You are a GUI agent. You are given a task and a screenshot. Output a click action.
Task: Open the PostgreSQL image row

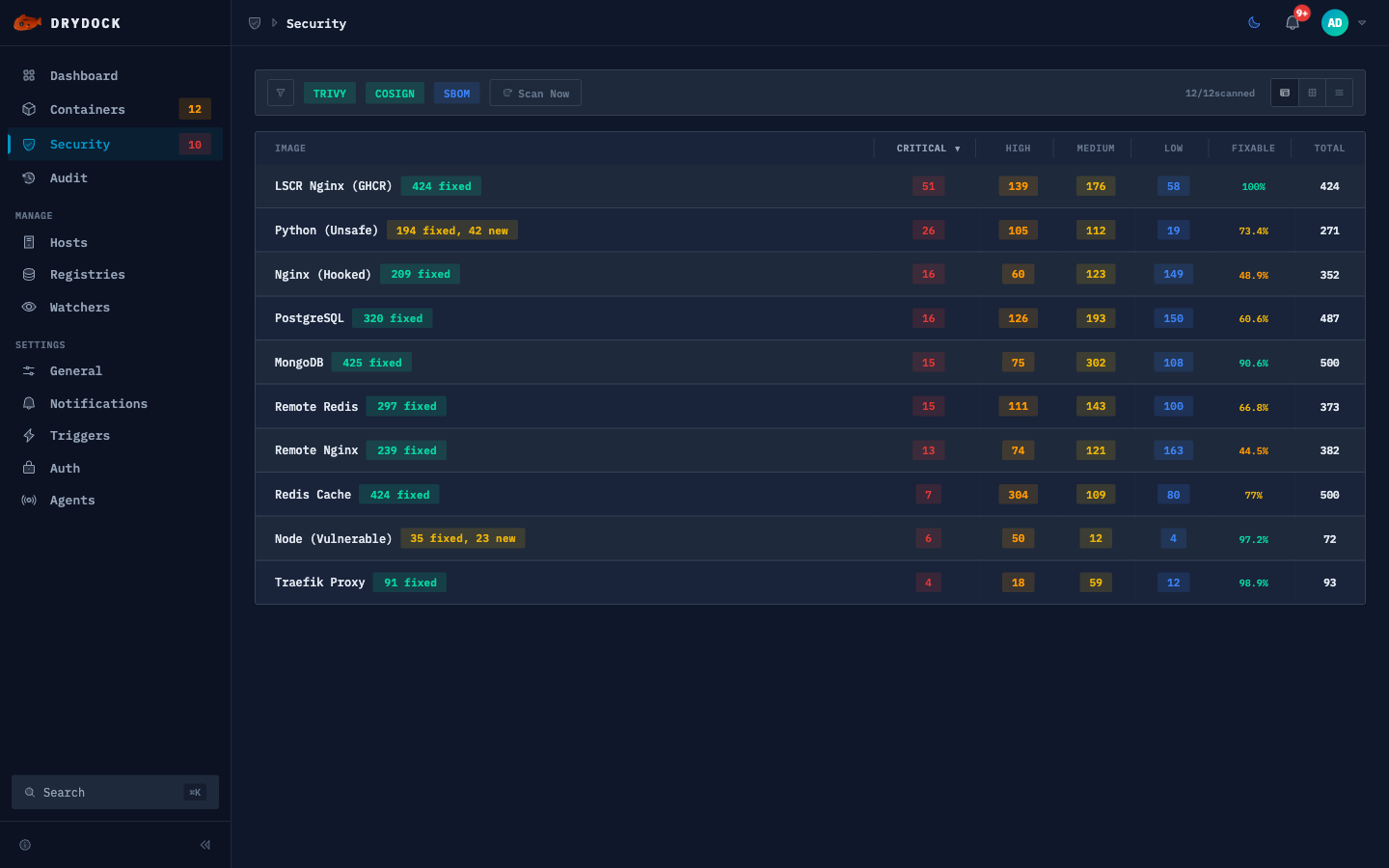(810, 318)
